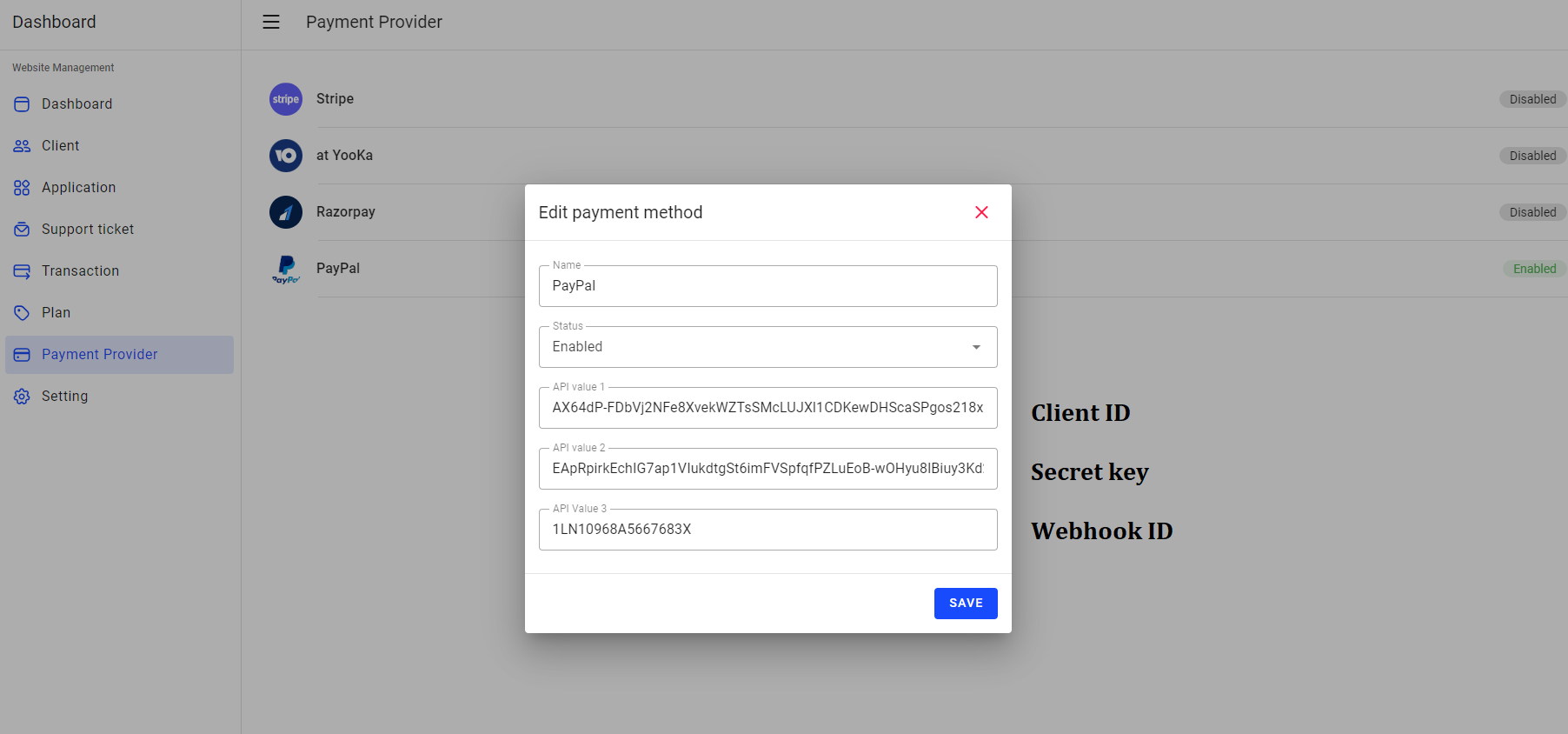Close the Edit payment method dialog

[x=981, y=212]
